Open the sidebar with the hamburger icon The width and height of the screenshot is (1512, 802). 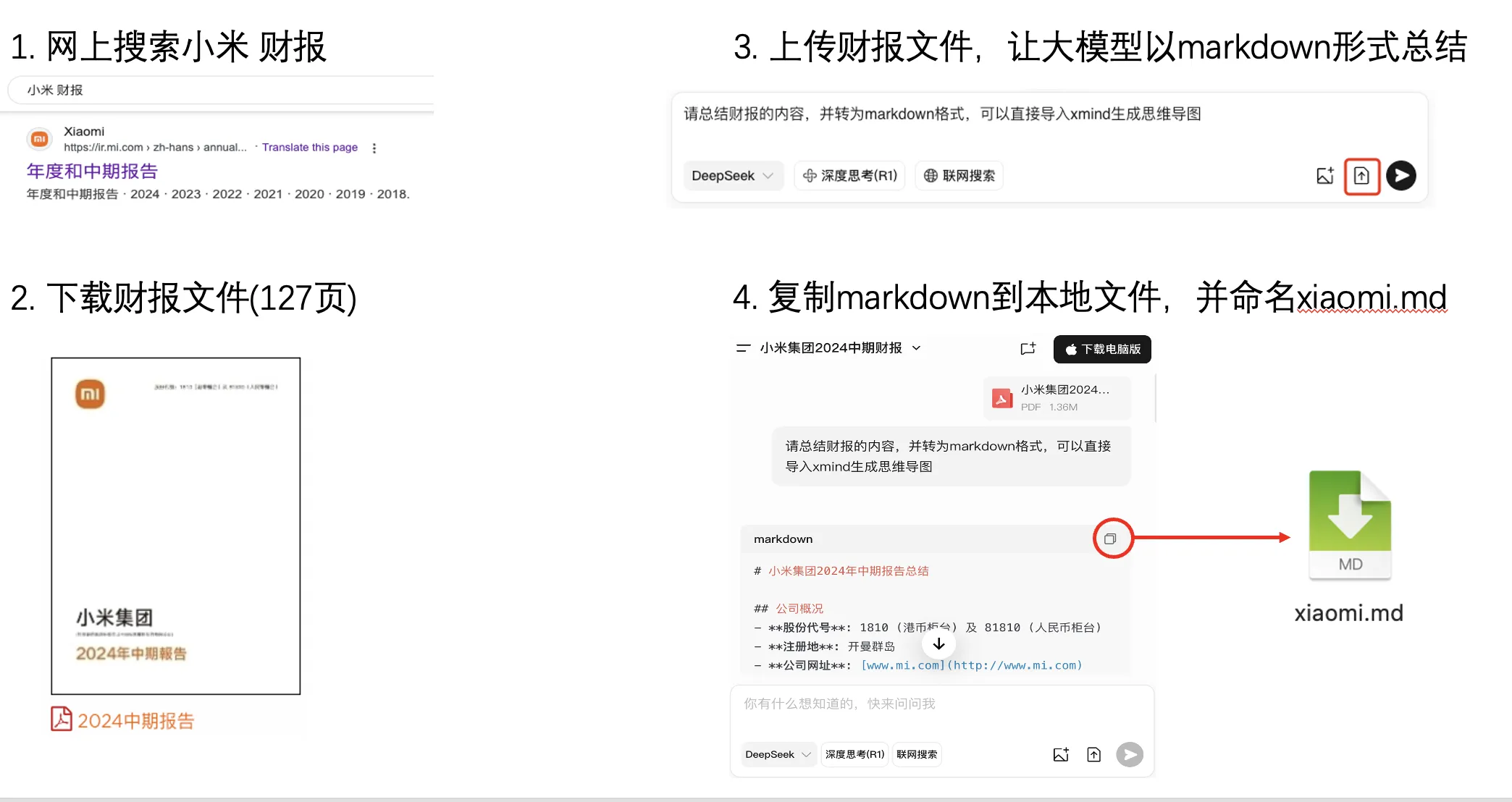742,347
